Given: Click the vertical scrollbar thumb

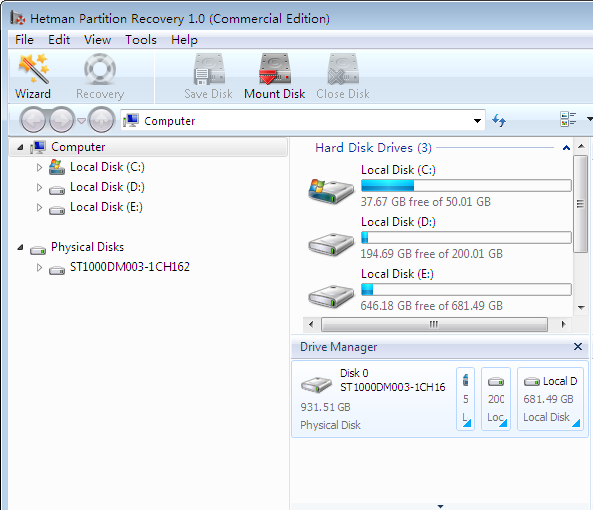Looking at the screenshot, I should pos(581,204).
